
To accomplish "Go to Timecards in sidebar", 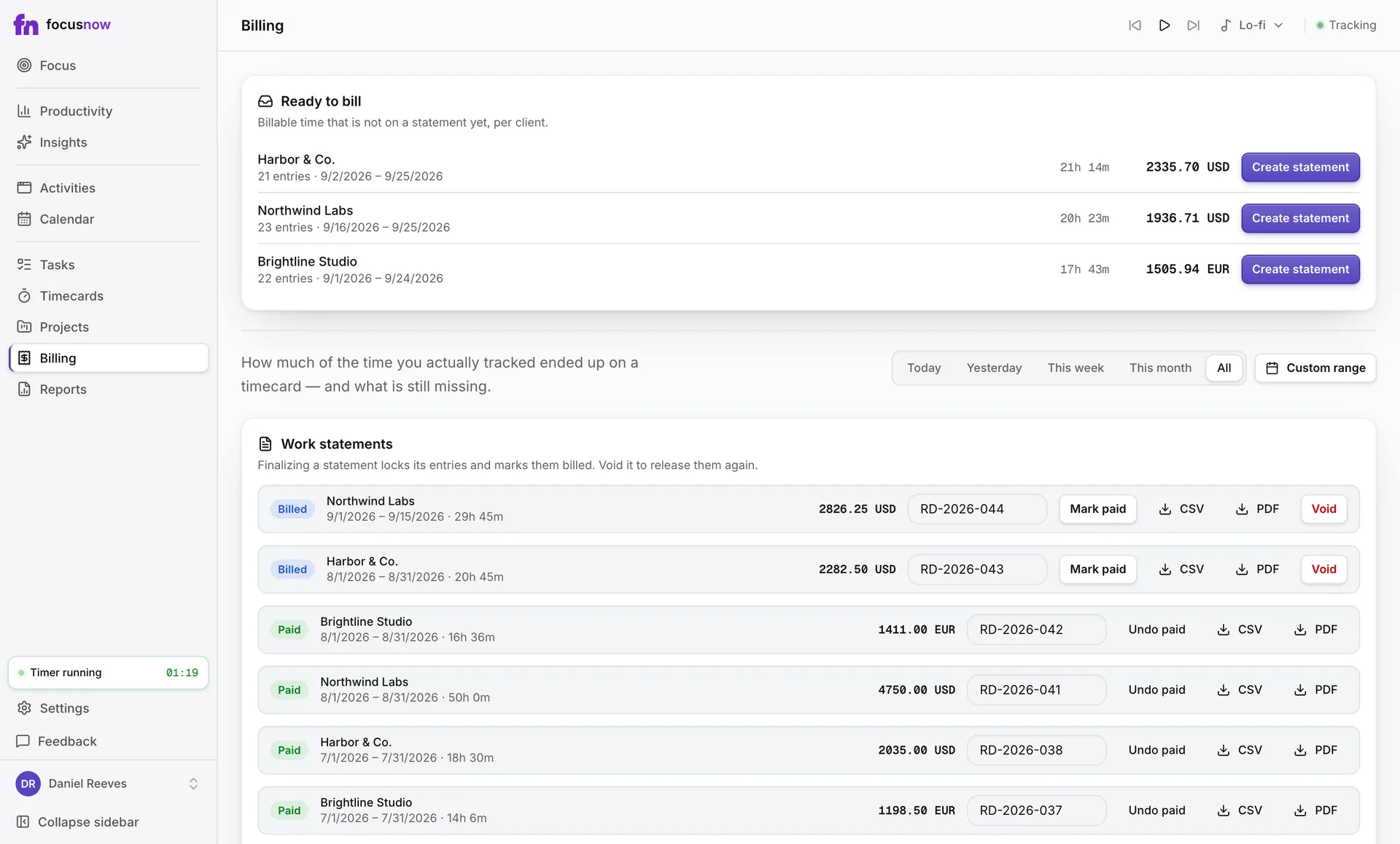I will [x=109, y=295].
